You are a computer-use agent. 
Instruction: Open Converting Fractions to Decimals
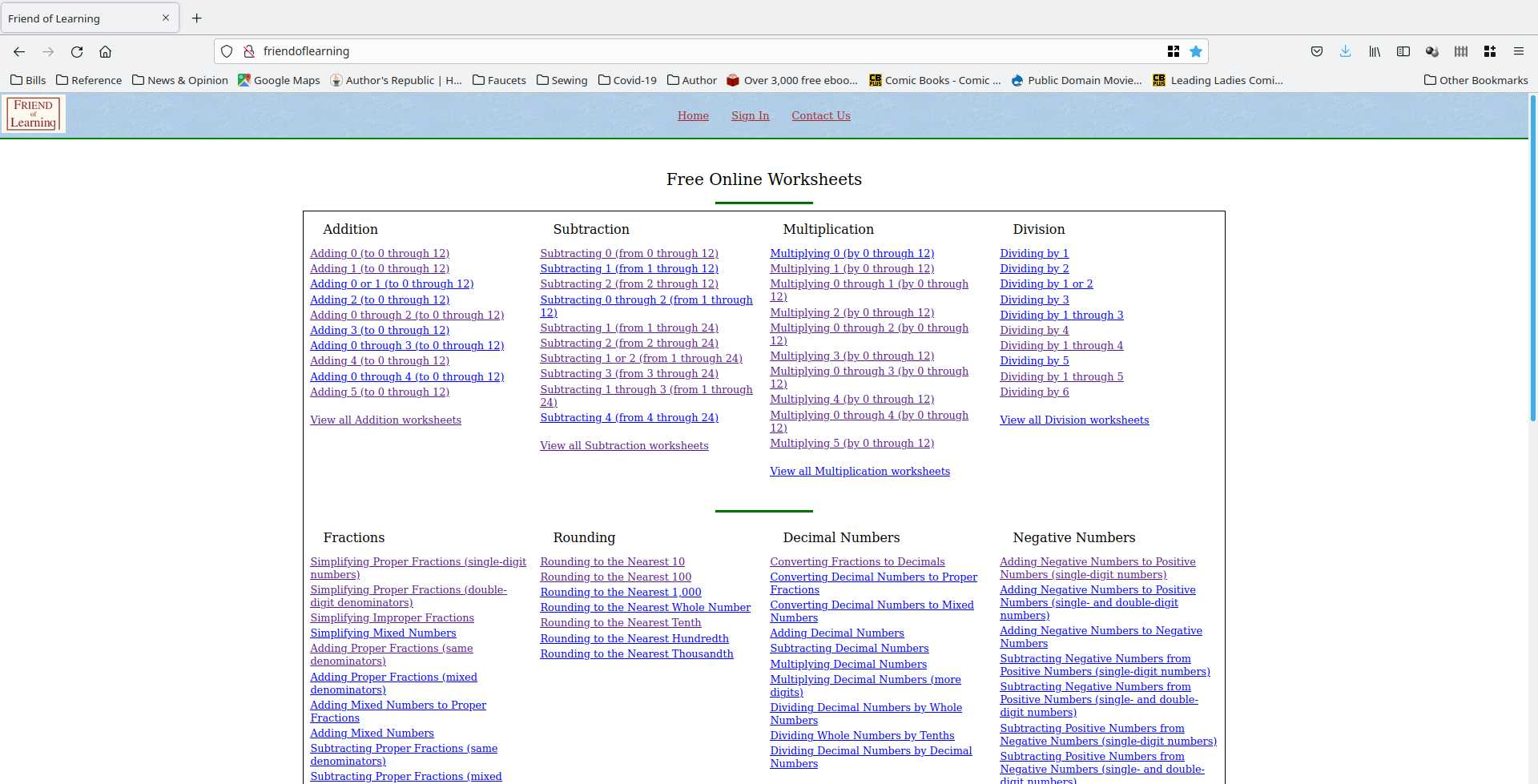(x=857, y=561)
